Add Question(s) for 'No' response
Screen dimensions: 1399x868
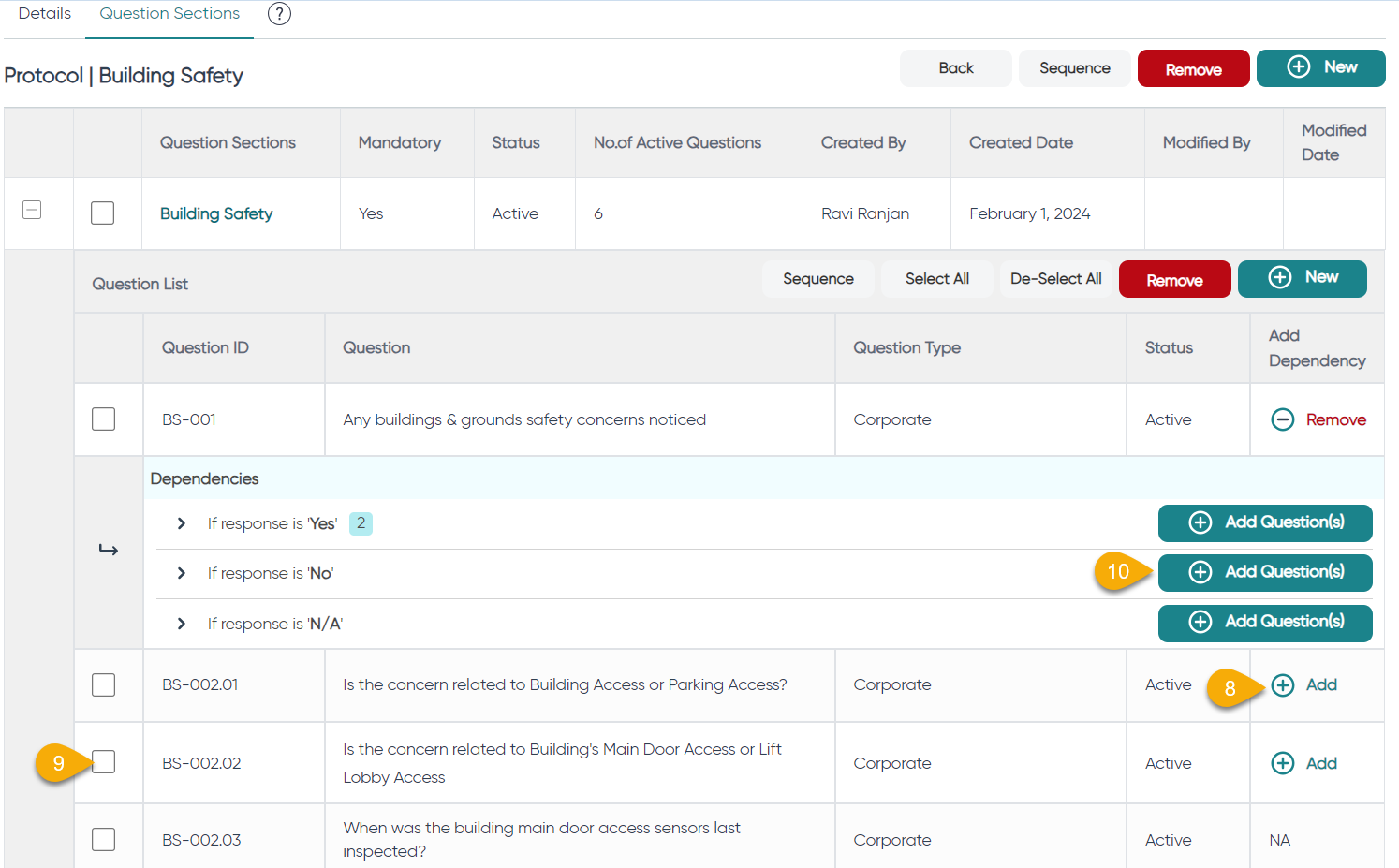click(x=1265, y=573)
